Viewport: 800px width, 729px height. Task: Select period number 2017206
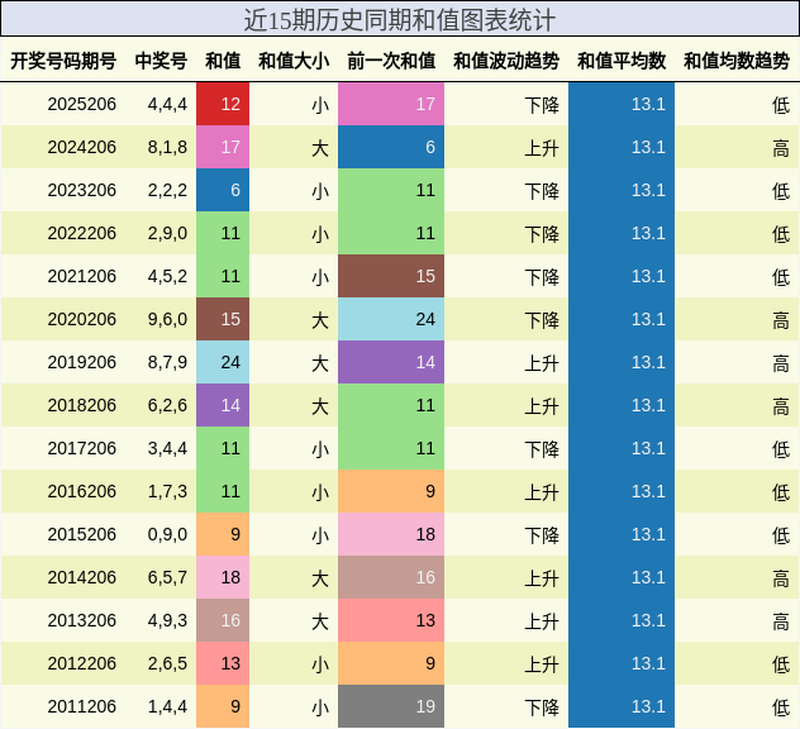click(x=82, y=448)
